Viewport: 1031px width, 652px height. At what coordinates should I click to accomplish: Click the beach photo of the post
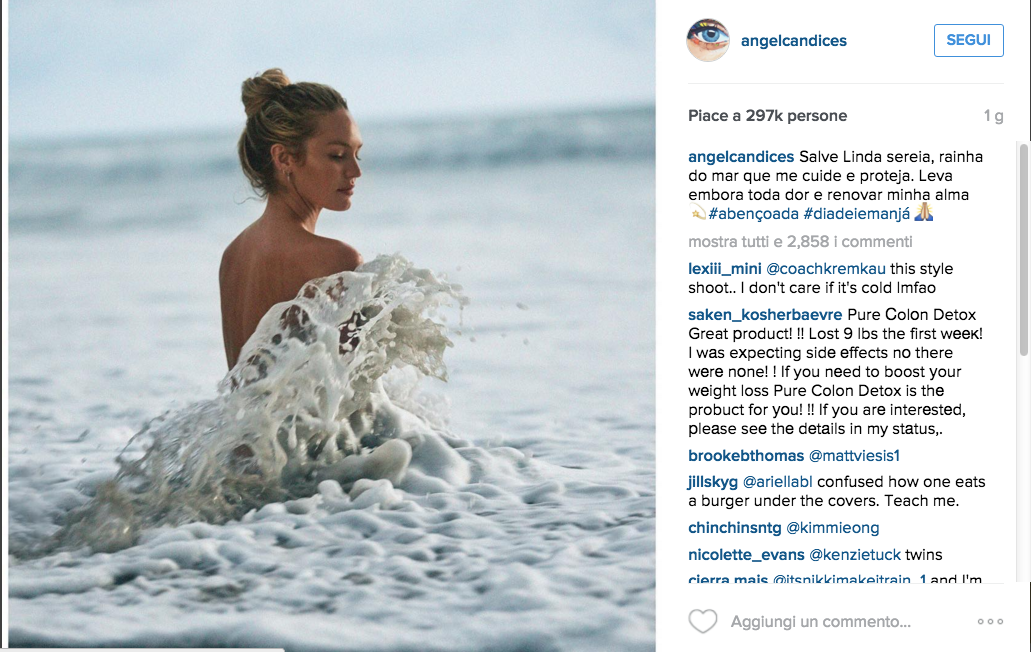pos(332,326)
